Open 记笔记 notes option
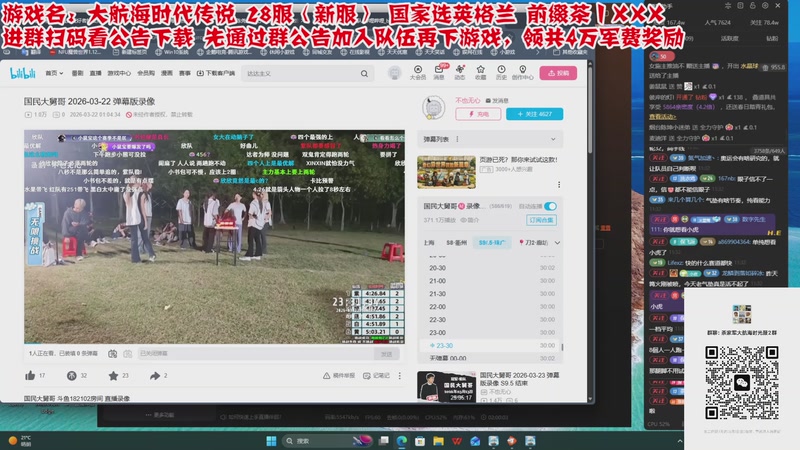800x450 pixels. (377, 376)
